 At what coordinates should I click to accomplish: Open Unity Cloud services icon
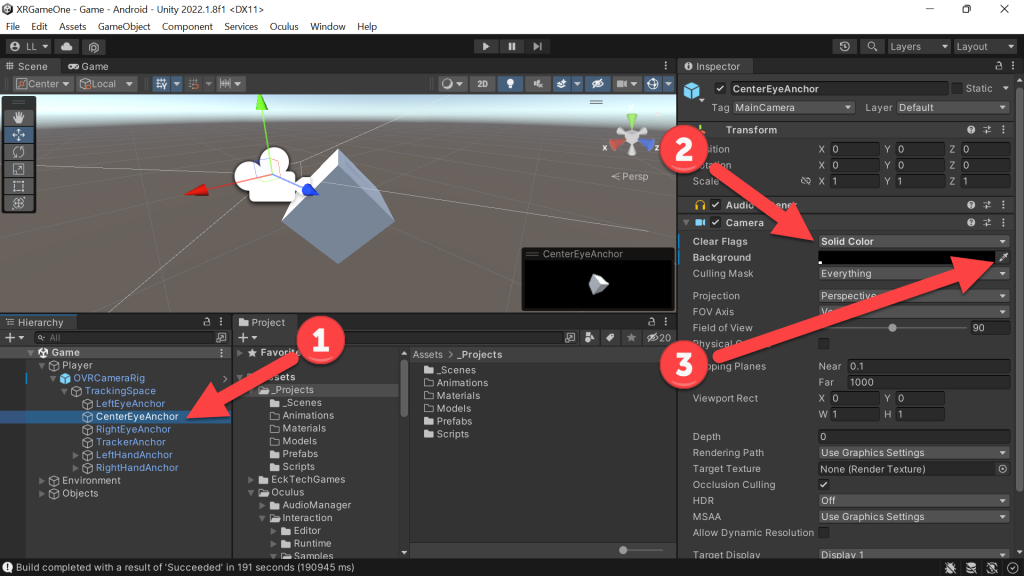[x=67, y=46]
